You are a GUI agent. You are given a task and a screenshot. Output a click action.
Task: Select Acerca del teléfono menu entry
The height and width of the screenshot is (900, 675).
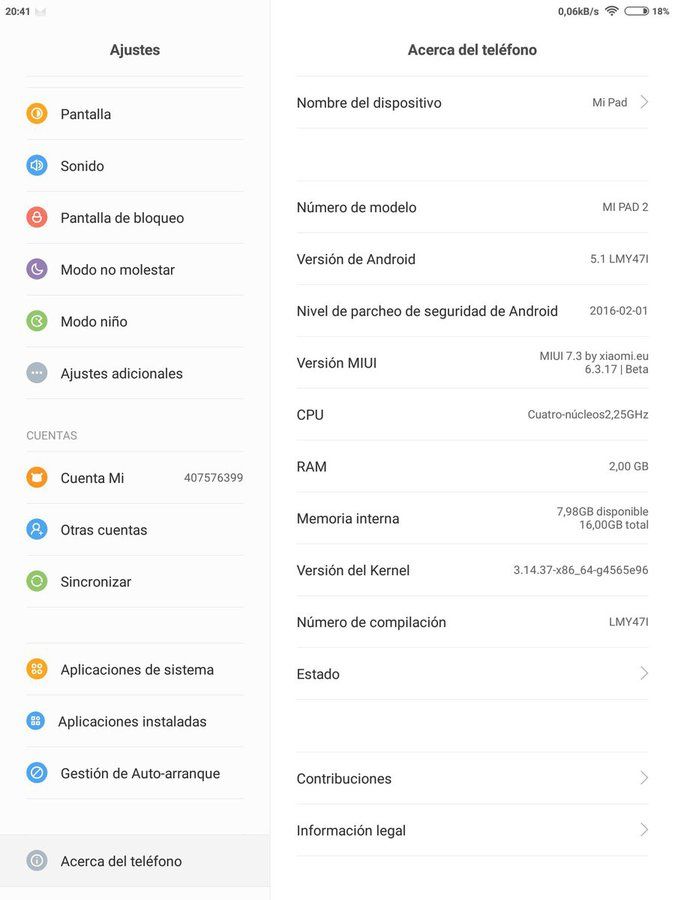[135, 861]
